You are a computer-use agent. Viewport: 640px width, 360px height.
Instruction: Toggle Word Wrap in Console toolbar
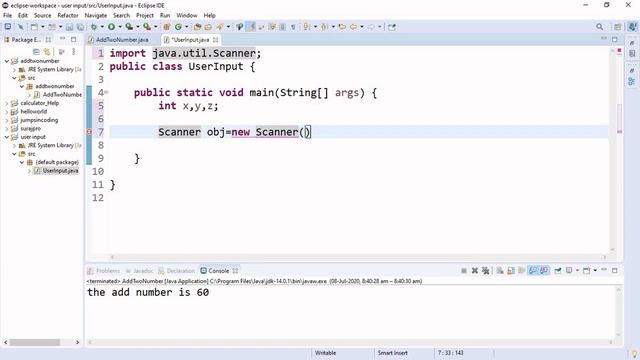[x=521, y=271]
